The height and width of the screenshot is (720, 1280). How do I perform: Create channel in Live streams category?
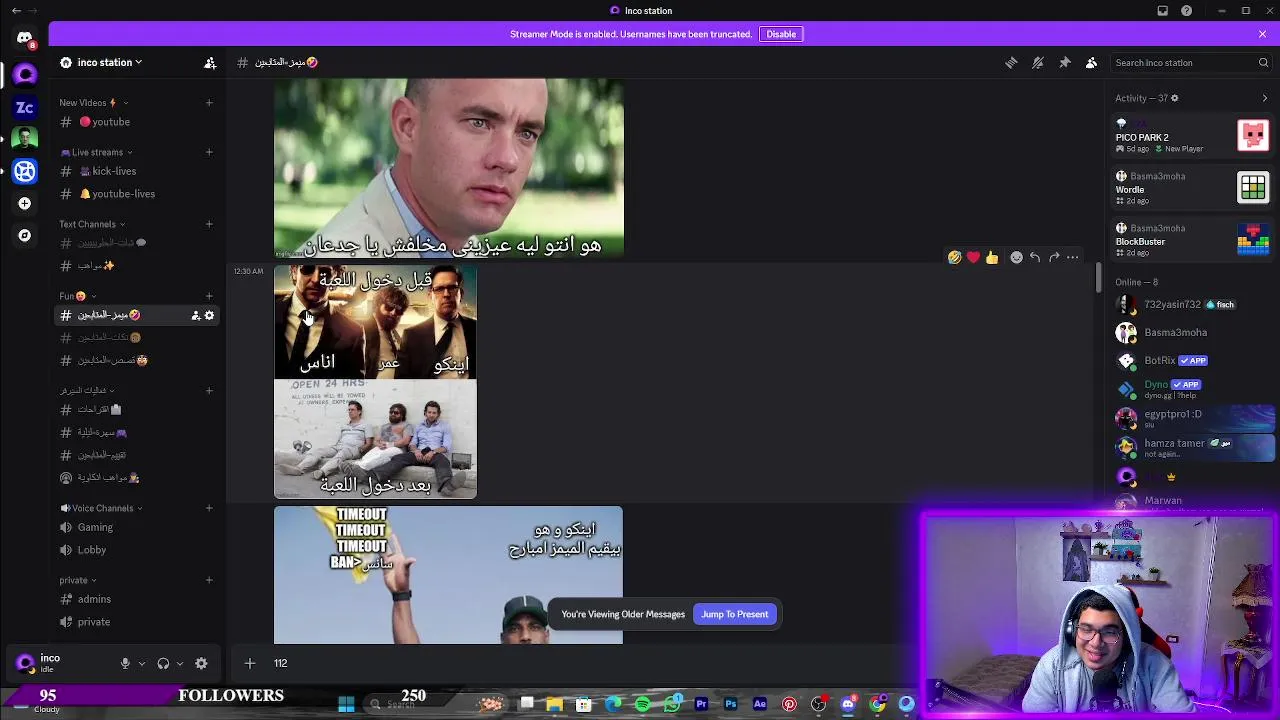(209, 153)
